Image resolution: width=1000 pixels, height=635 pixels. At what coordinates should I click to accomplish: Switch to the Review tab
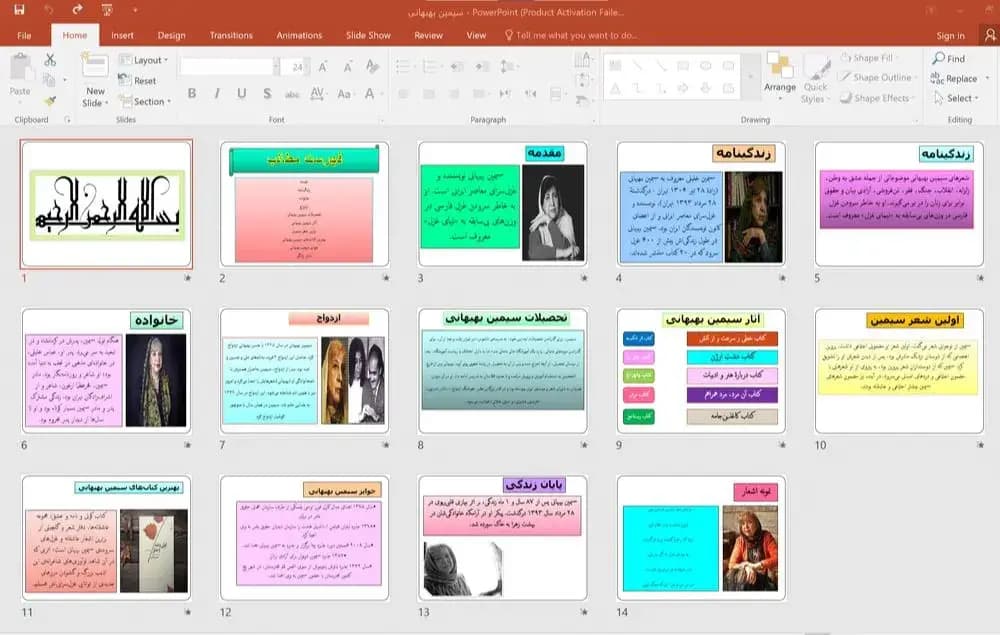pos(428,35)
